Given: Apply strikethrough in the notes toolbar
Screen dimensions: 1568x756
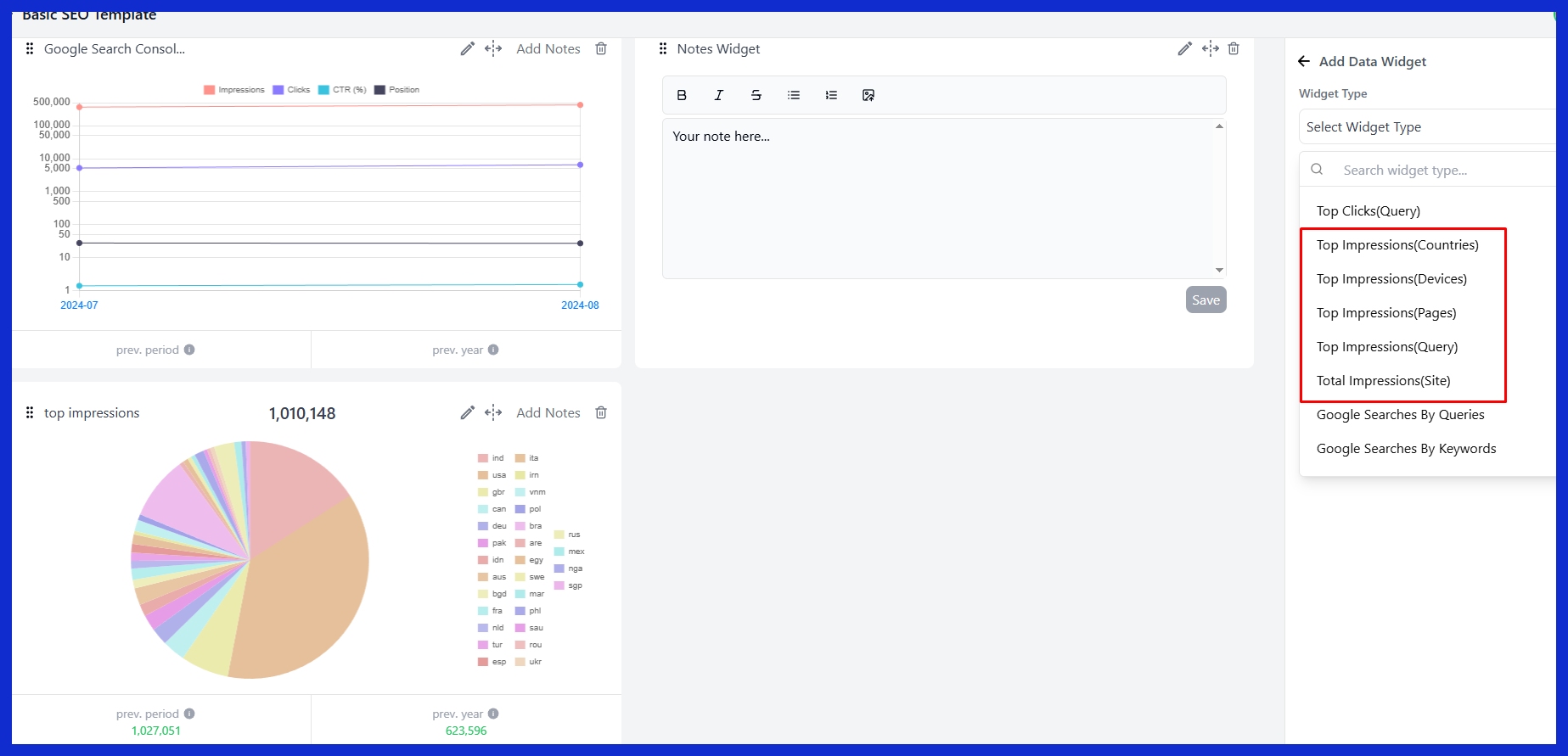Looking at the screenshot, I should point(756,95).
